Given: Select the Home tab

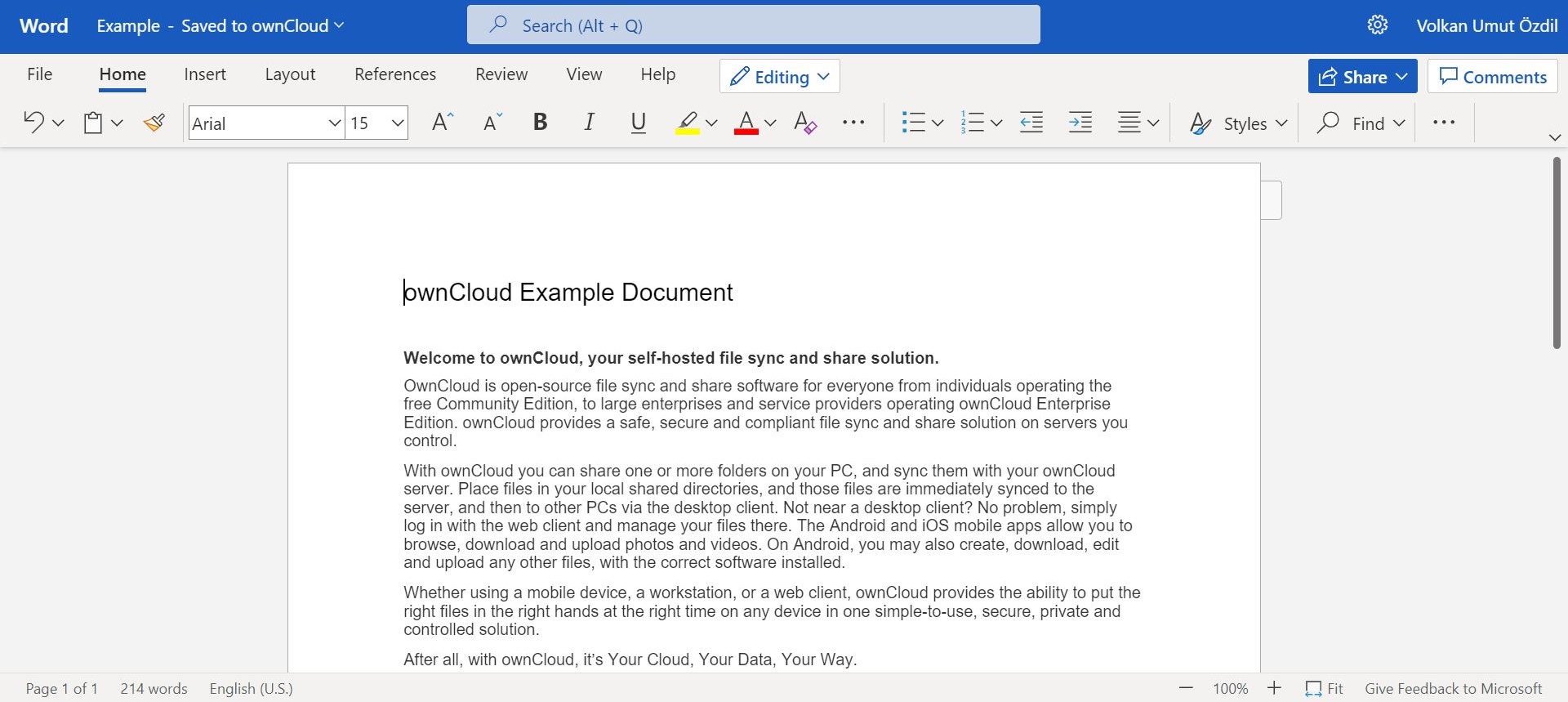Looking at the screenshot, I should pyautogui.click(x=122, y=74).
